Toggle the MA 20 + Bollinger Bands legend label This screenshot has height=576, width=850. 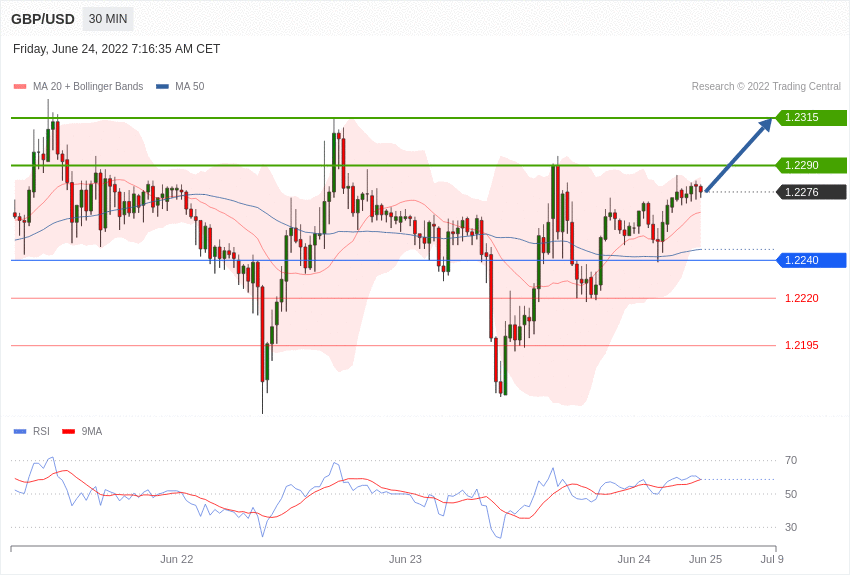pyautogui.click(x=88, y=87)
